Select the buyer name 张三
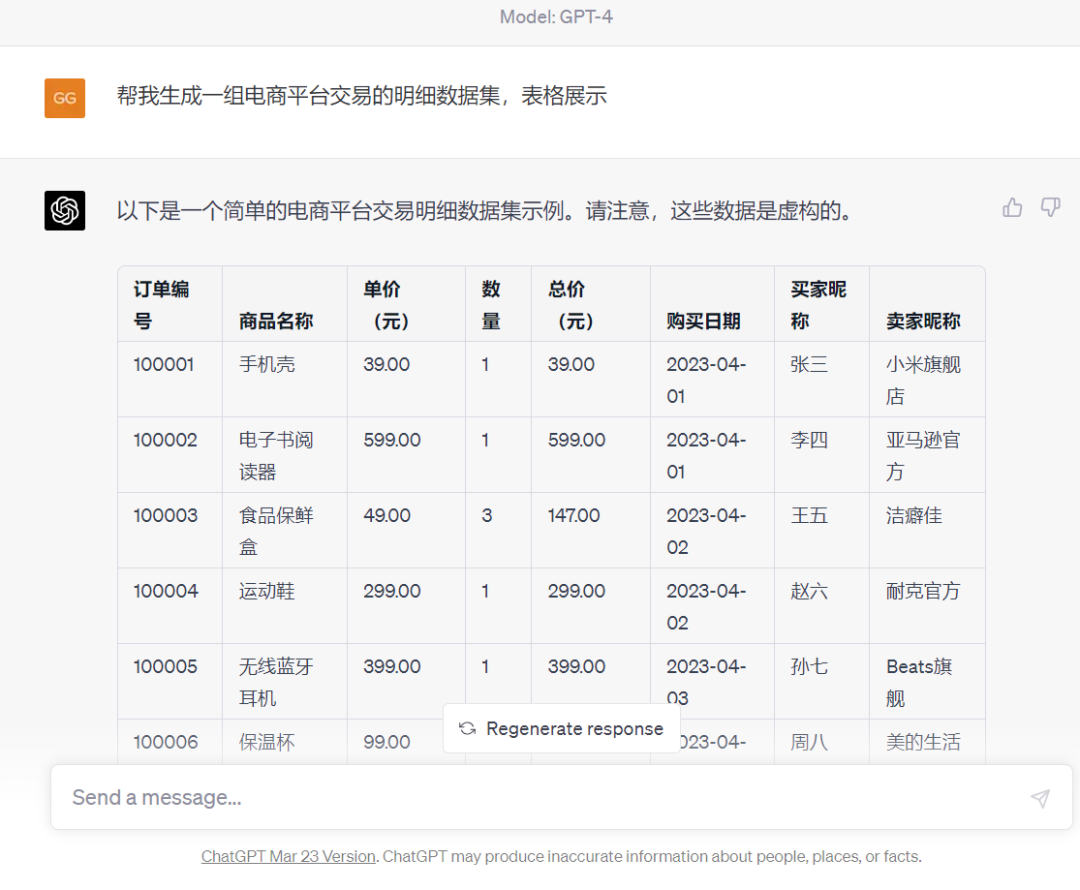Viewport: 1080px width, 890px height. (808, 364)
